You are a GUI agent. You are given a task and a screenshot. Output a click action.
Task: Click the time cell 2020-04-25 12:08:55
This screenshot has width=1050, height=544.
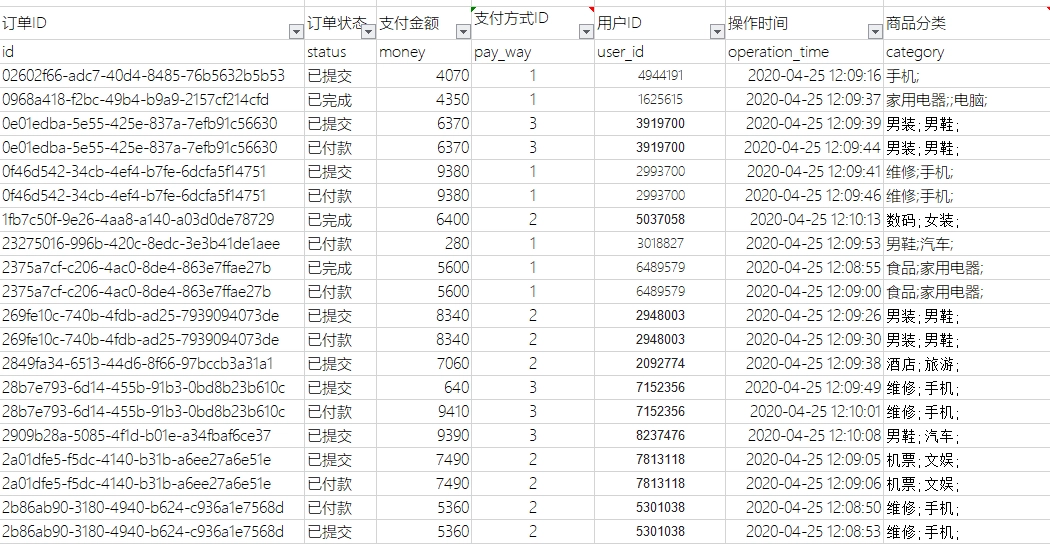coord(805,268)
